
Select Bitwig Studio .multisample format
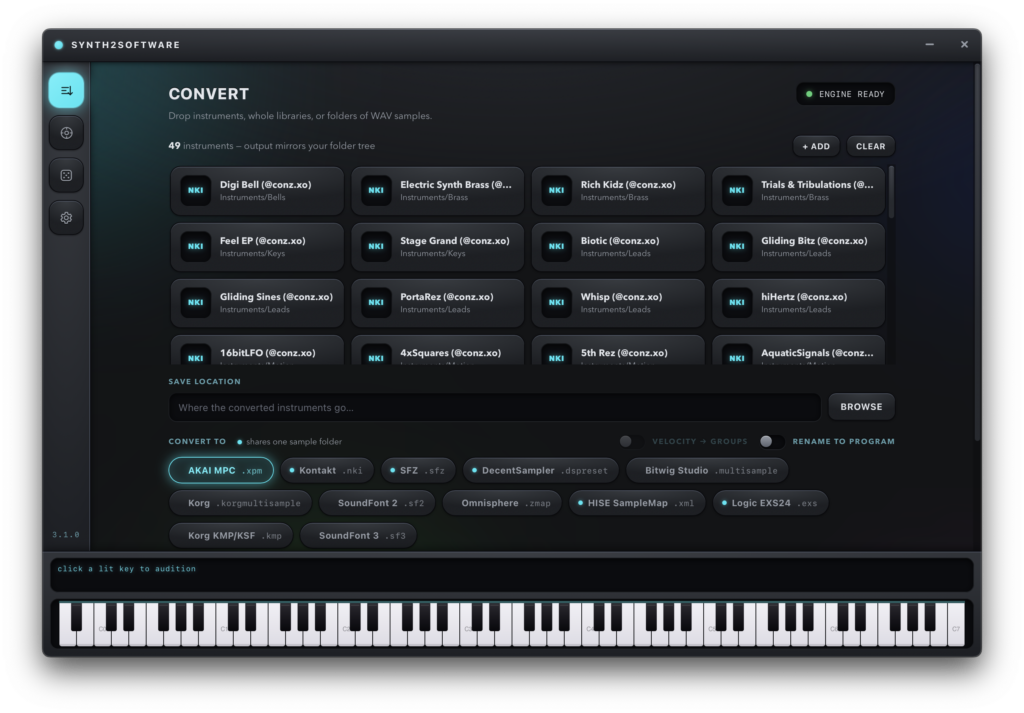pyautogui.click(x=707, y=470)
